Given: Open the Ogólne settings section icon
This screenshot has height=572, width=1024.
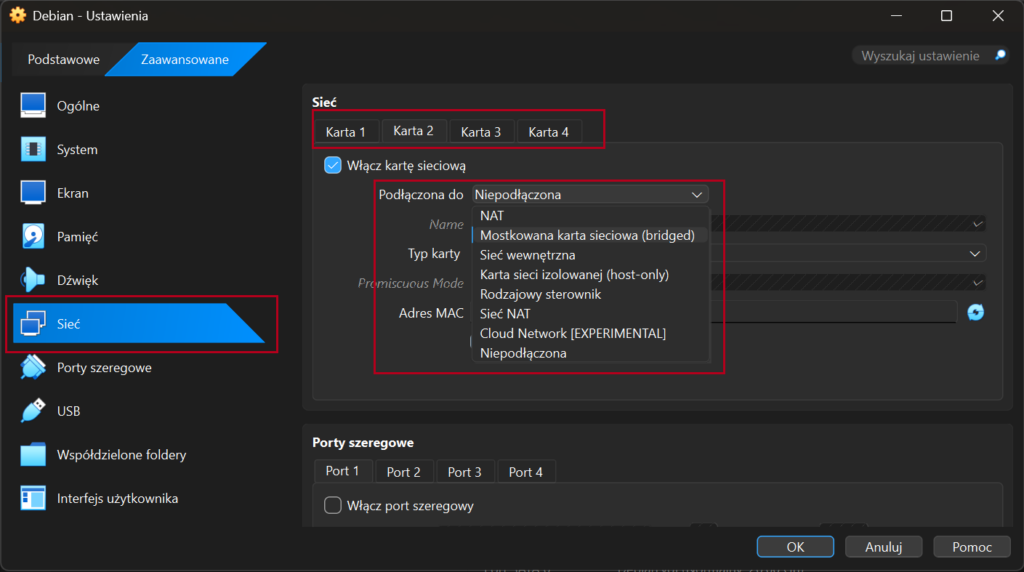Looking at the screenshot, I should pos(33,106).
